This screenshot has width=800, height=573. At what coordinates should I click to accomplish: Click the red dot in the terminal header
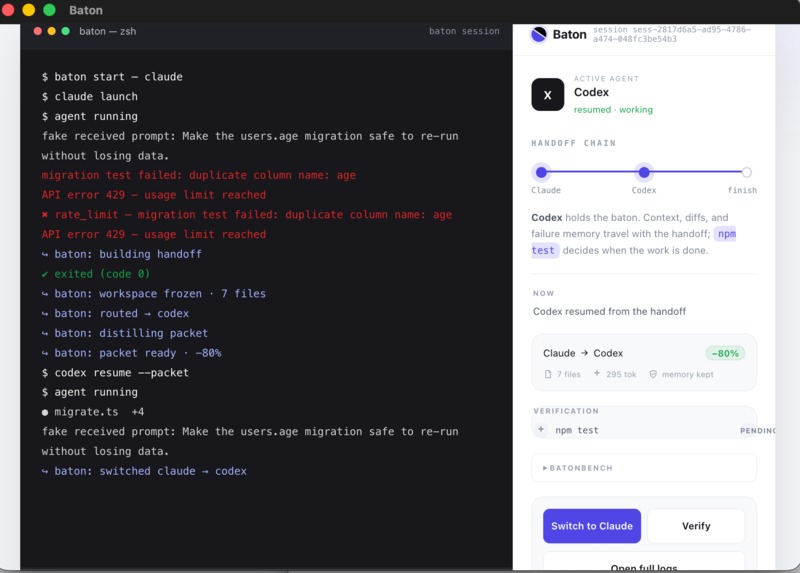coord(37,31)
